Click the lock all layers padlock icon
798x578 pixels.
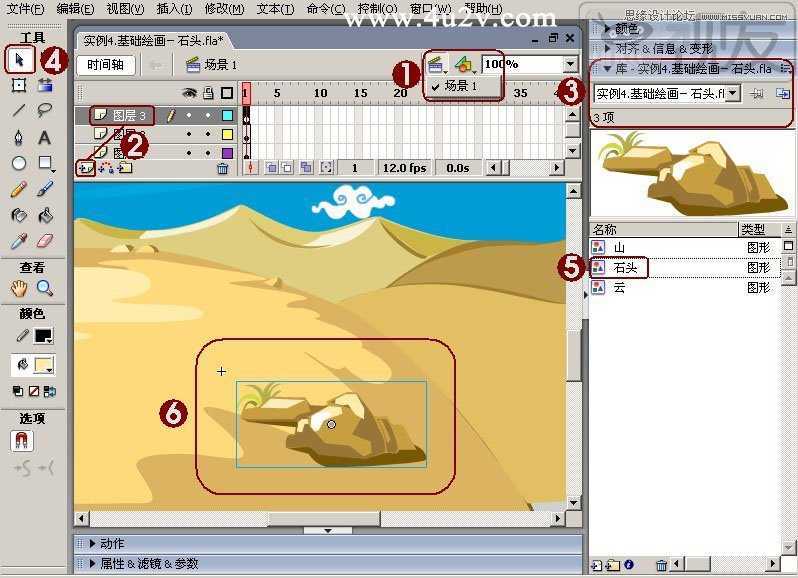208,93
